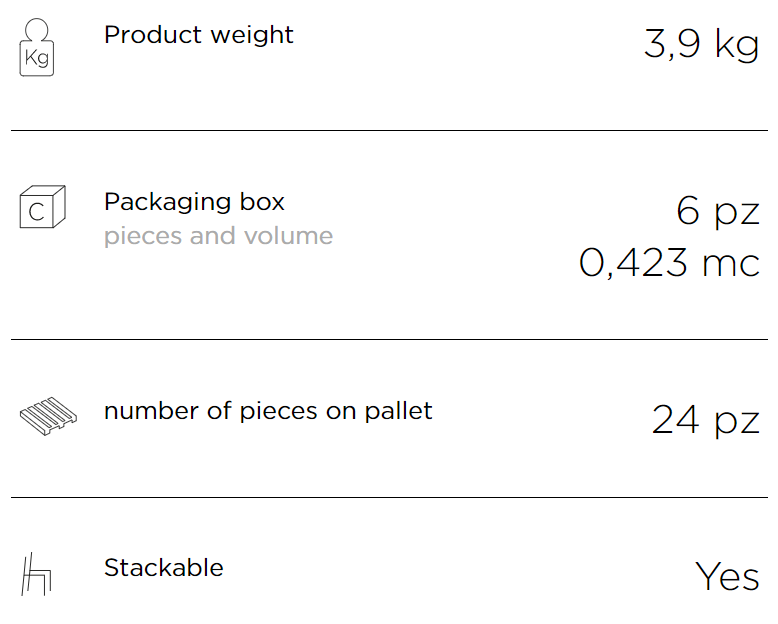The width and height of the screenshot is (778, 624).
Task: Click the Yes stackable value
Action: pos(727,576)
